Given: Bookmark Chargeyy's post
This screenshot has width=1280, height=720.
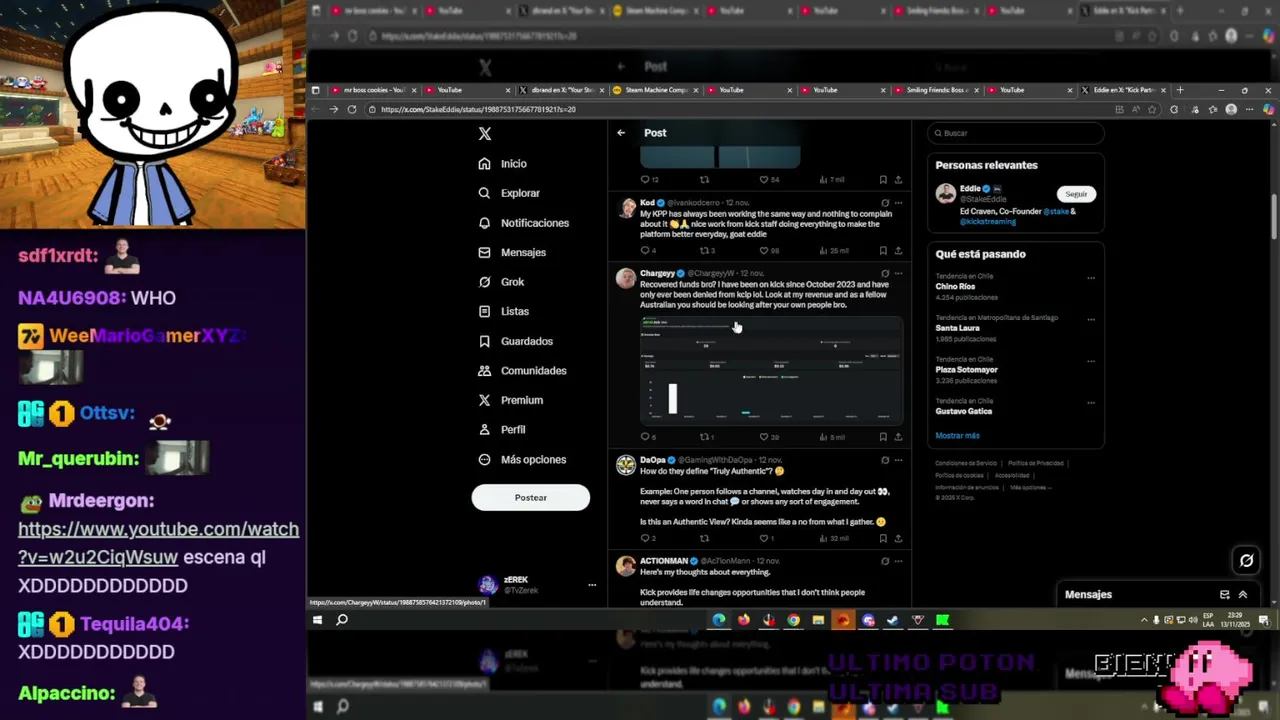Looking at the screenshot, I should click(x=883, y=437).
